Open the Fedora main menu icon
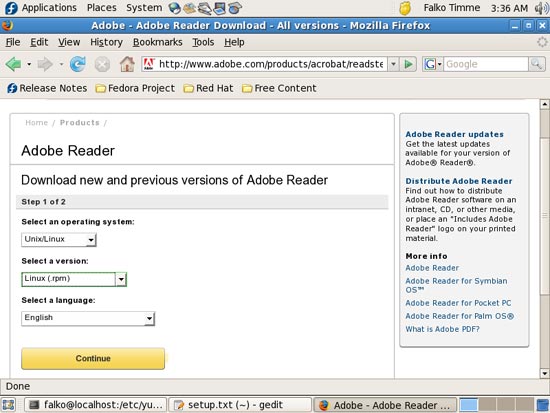The height and width of the screenshot is (413, 550). (x=11, y=8)
